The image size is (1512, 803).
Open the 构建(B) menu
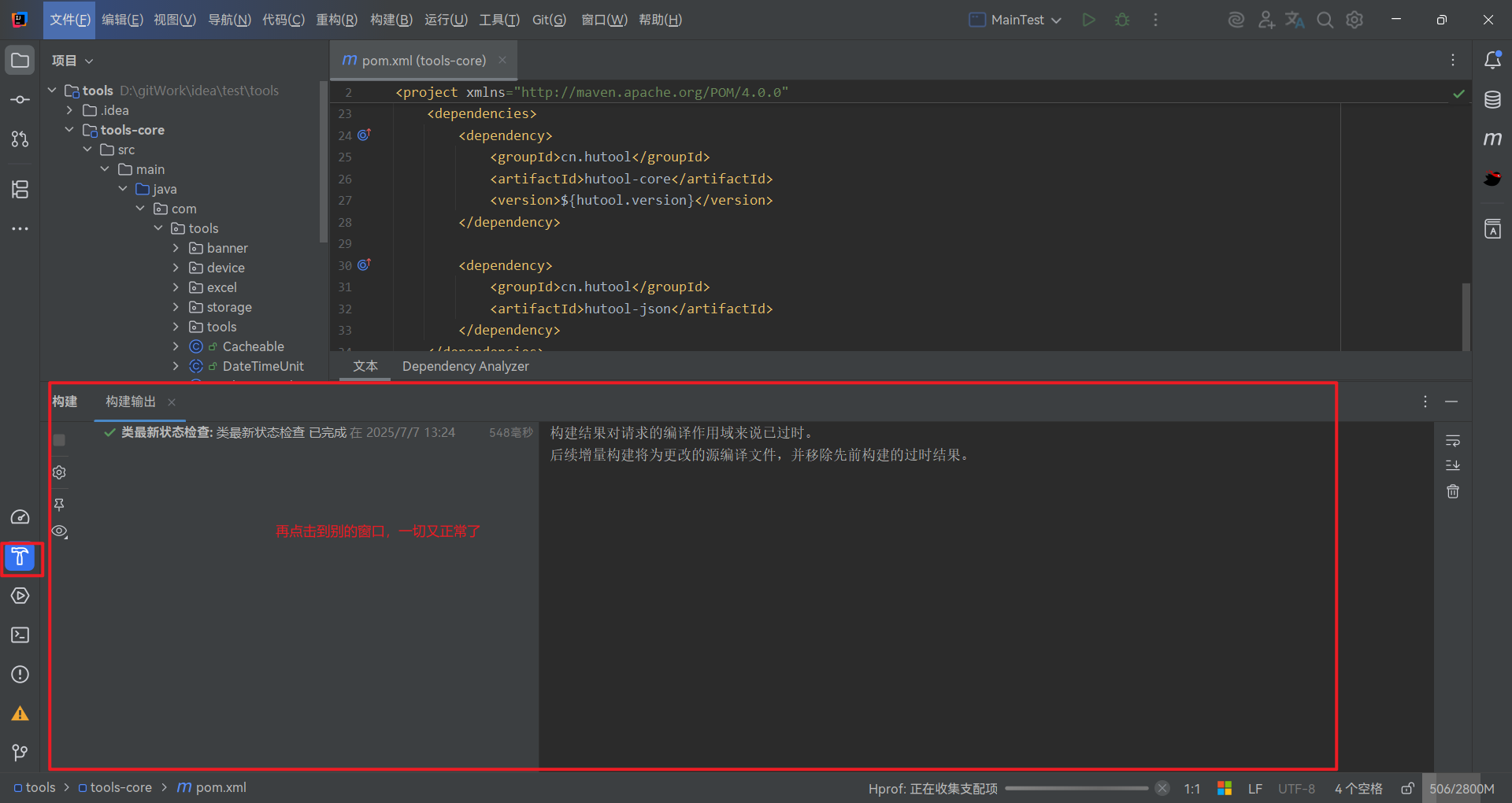(x=391, y=20)
